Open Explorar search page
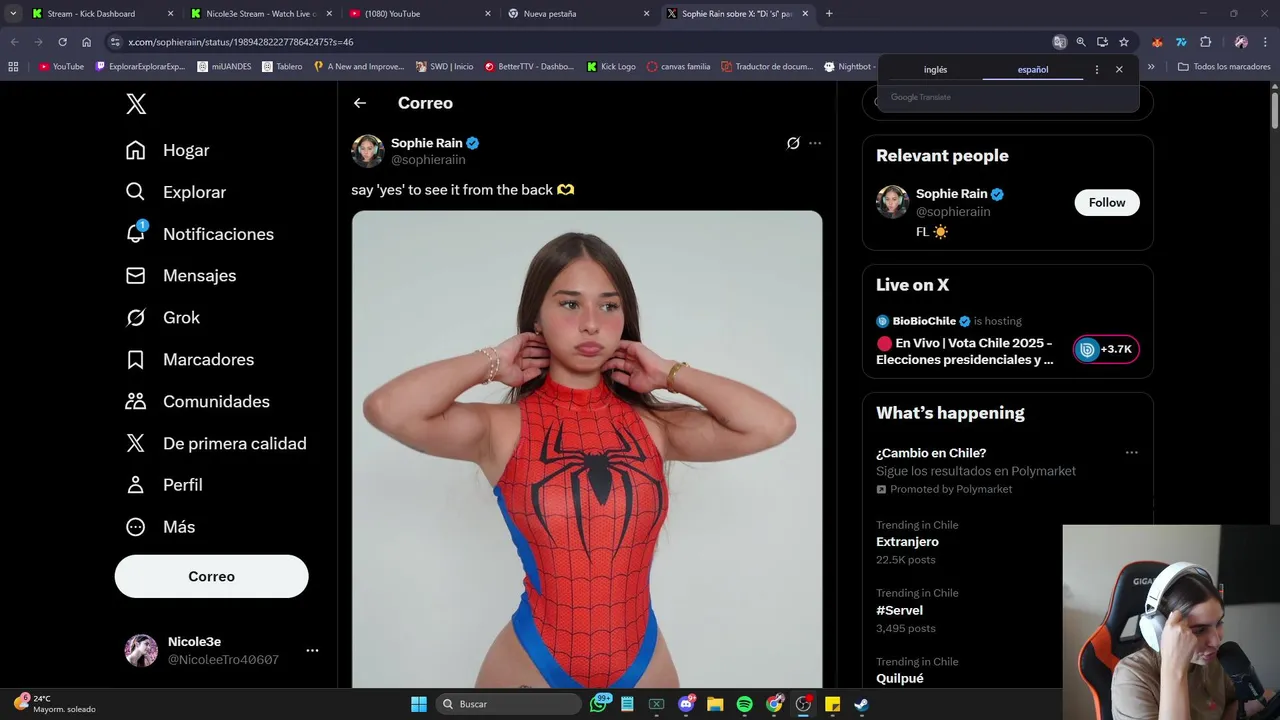The image size is (1280, 720). 175,192
